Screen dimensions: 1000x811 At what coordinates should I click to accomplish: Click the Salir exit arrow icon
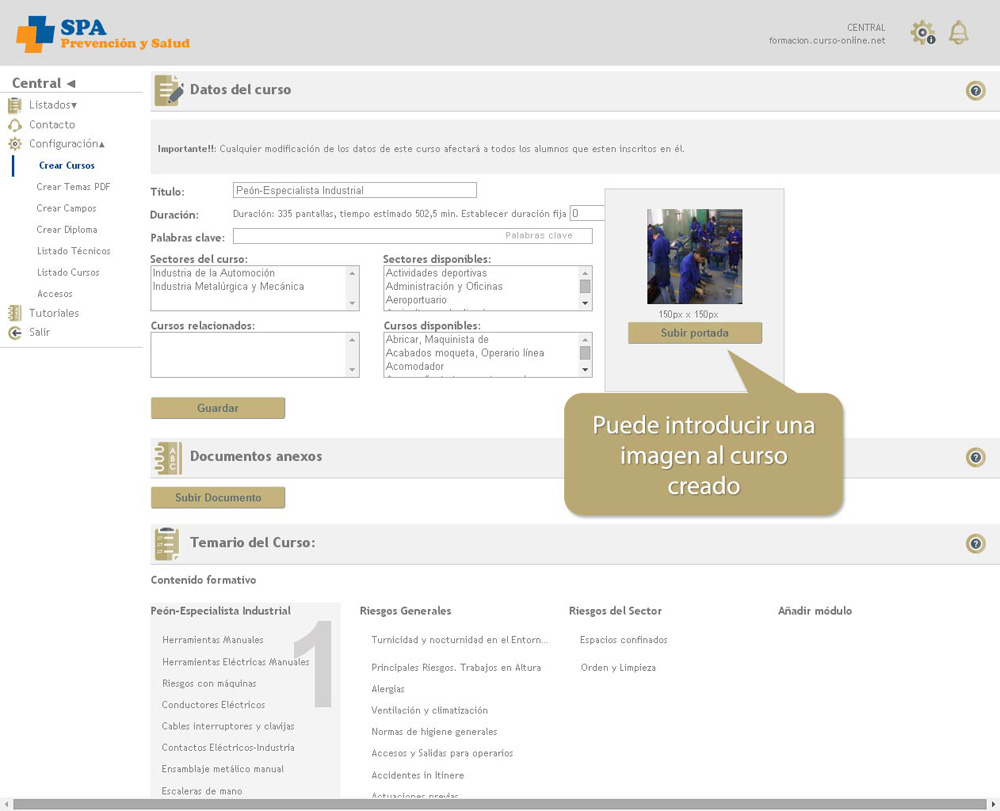click(15, 332)
